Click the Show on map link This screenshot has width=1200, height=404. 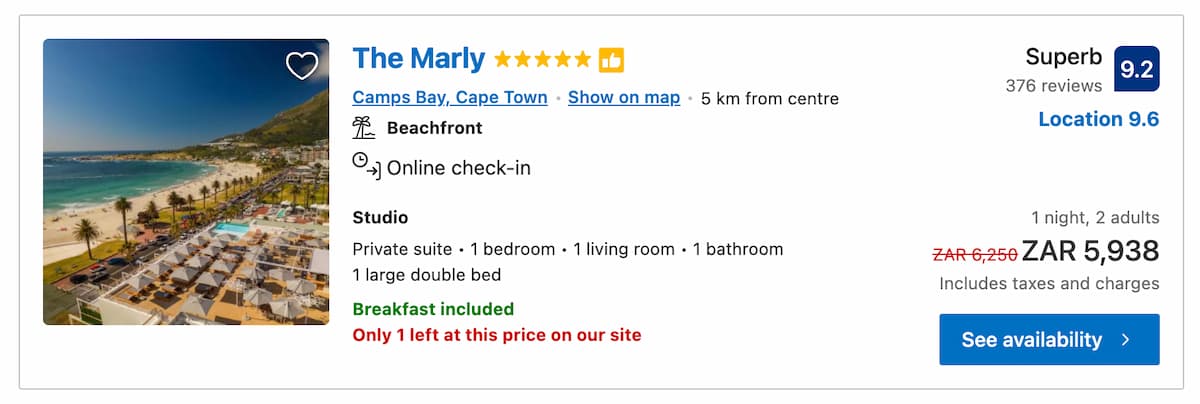pos(624,98)
